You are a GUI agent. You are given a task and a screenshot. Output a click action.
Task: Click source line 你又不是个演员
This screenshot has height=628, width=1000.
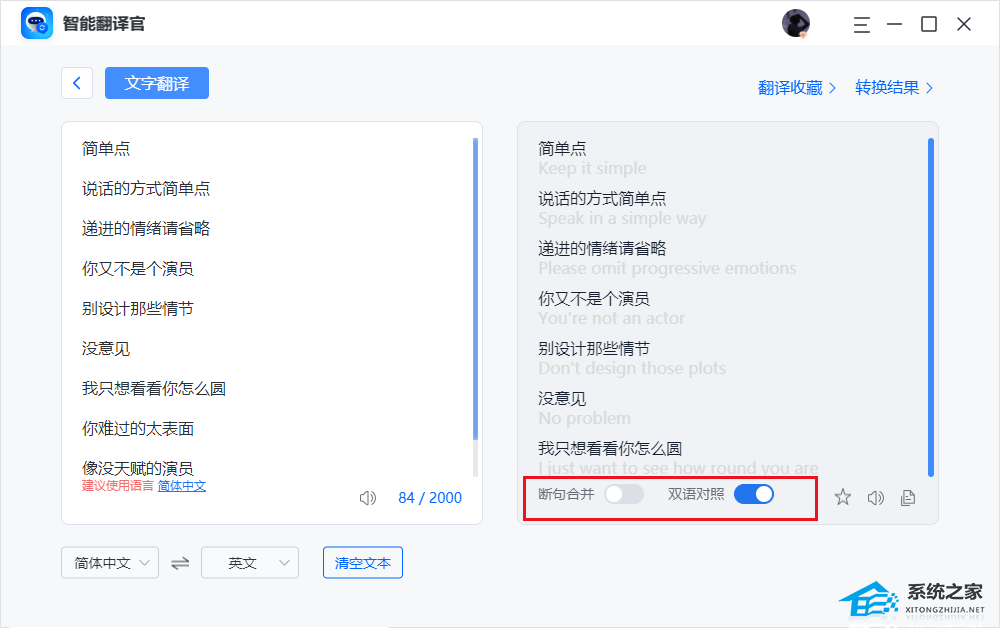pos(138,268)
